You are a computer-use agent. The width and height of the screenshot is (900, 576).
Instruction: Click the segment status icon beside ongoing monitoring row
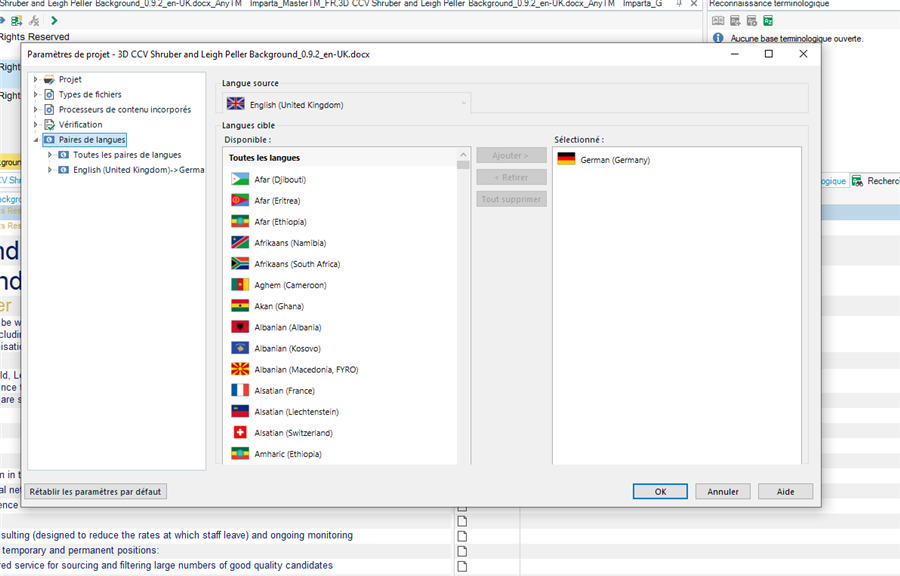point(462,536)
